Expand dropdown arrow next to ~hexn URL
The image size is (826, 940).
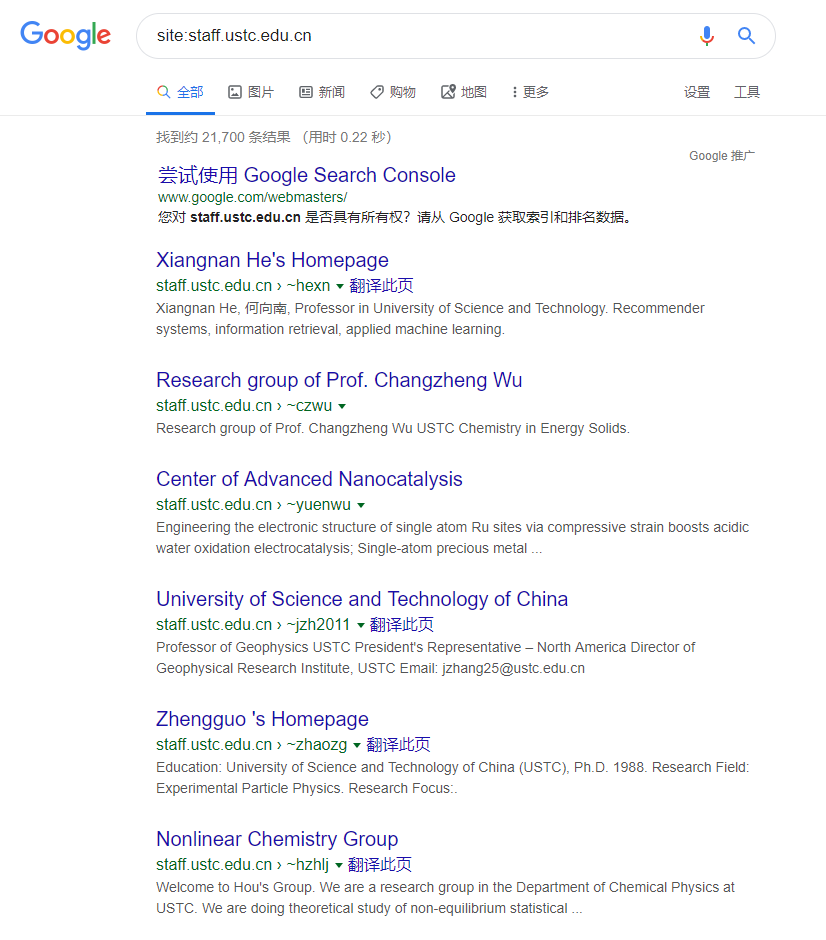[340, 287]
